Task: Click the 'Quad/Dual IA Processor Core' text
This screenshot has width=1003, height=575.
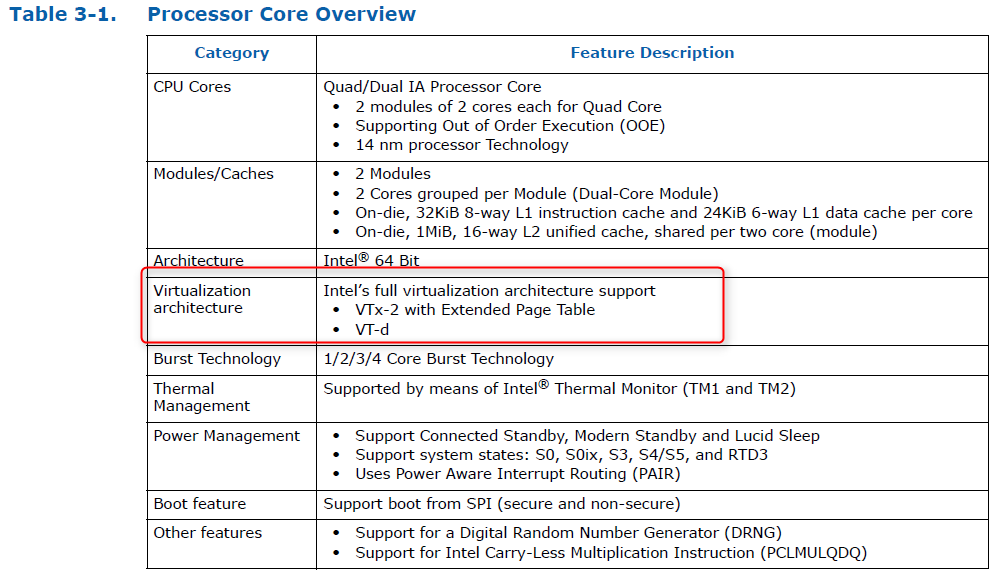Action: coord(432,87)
